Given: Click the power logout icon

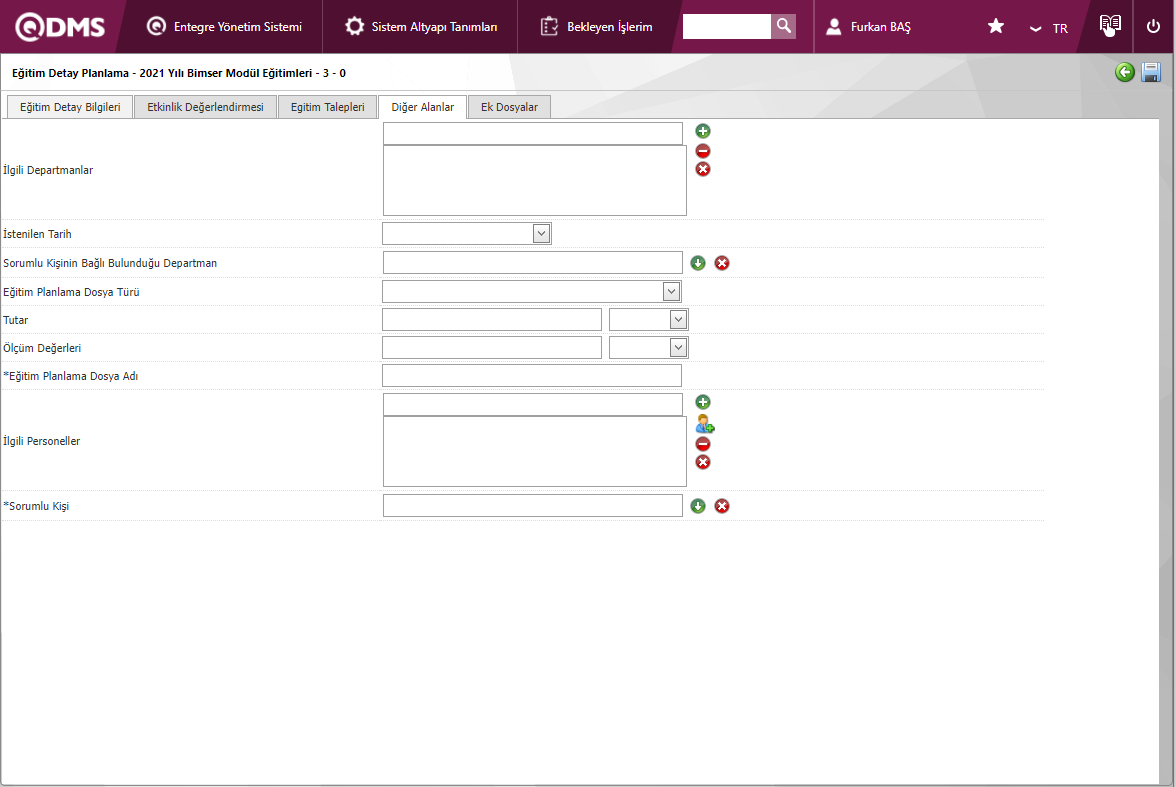Looking at the screenshot, I should (x=1153, y=27).
